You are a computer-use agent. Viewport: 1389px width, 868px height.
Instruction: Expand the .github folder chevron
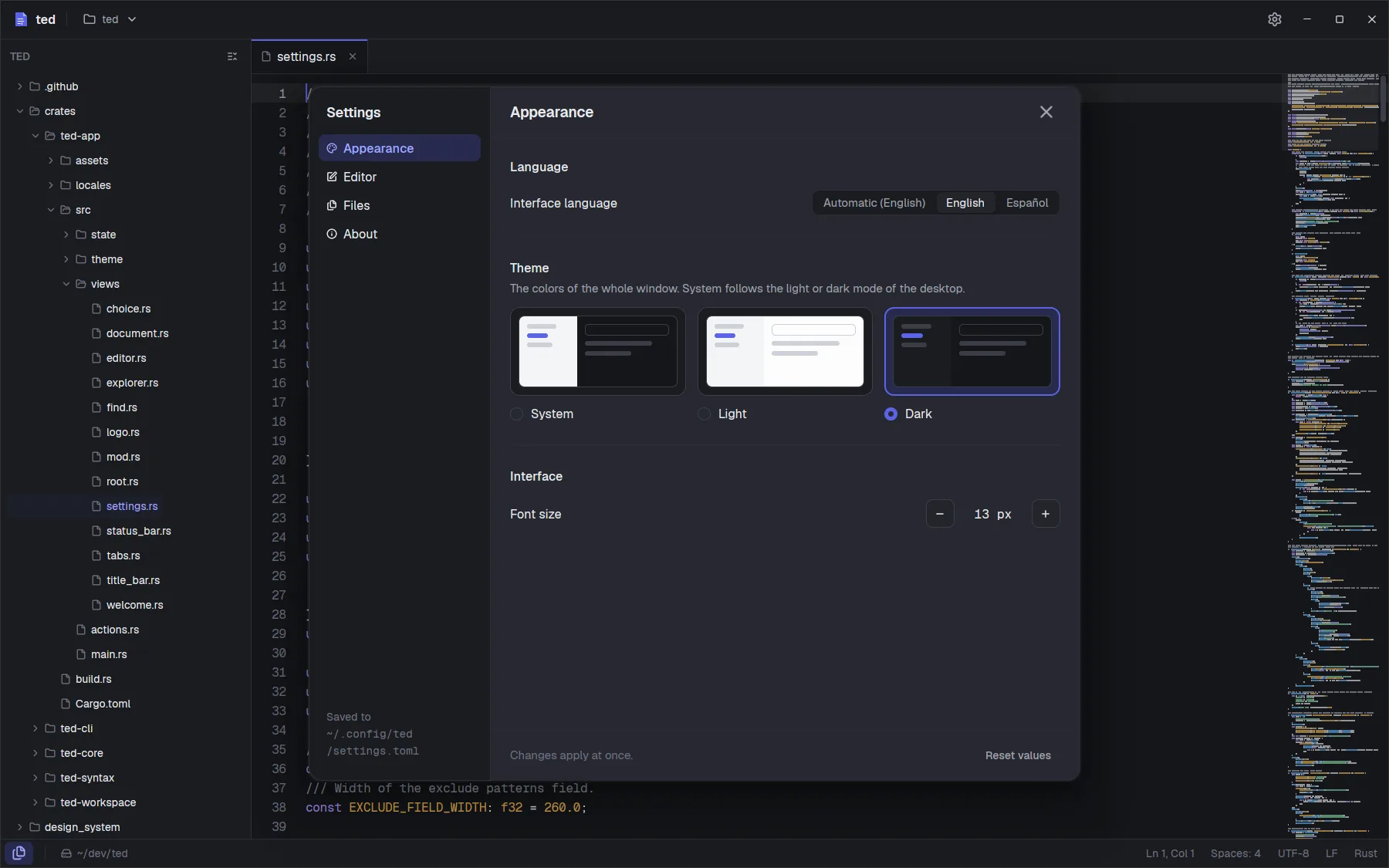pyautogui.click(x=20, y=86)
